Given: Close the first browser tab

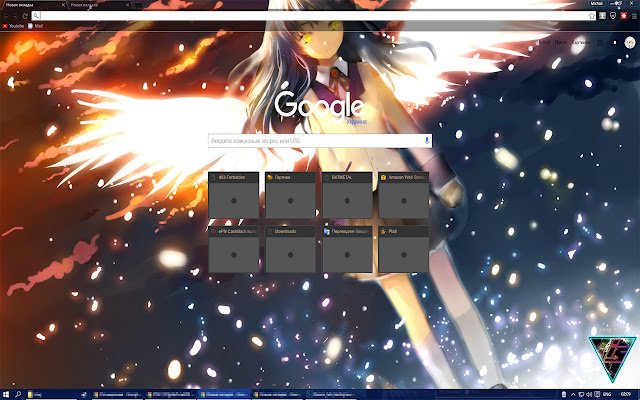Looking at the screenshot, I should (63, 5).
